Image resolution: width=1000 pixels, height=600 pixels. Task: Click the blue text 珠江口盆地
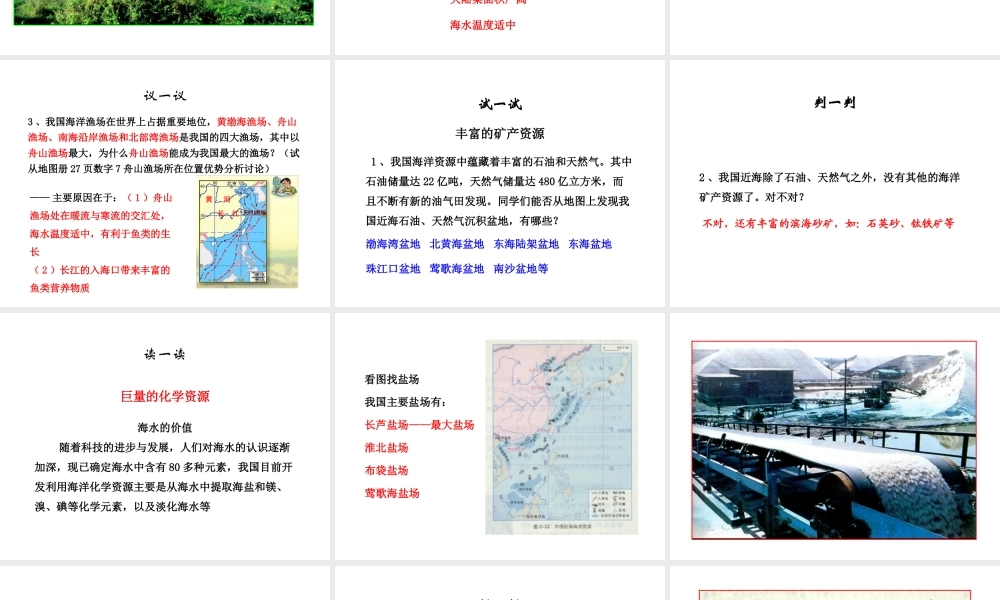pyautogui.click(x=393, y=268)
